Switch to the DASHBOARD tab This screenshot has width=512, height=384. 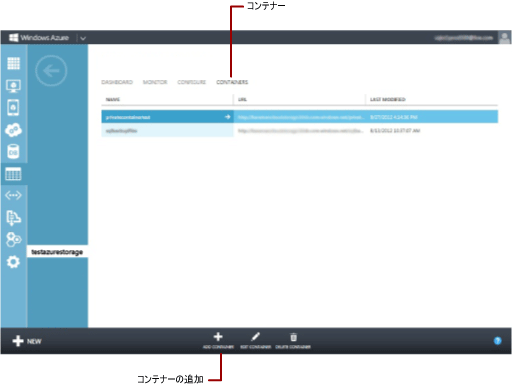pos(117,82)
